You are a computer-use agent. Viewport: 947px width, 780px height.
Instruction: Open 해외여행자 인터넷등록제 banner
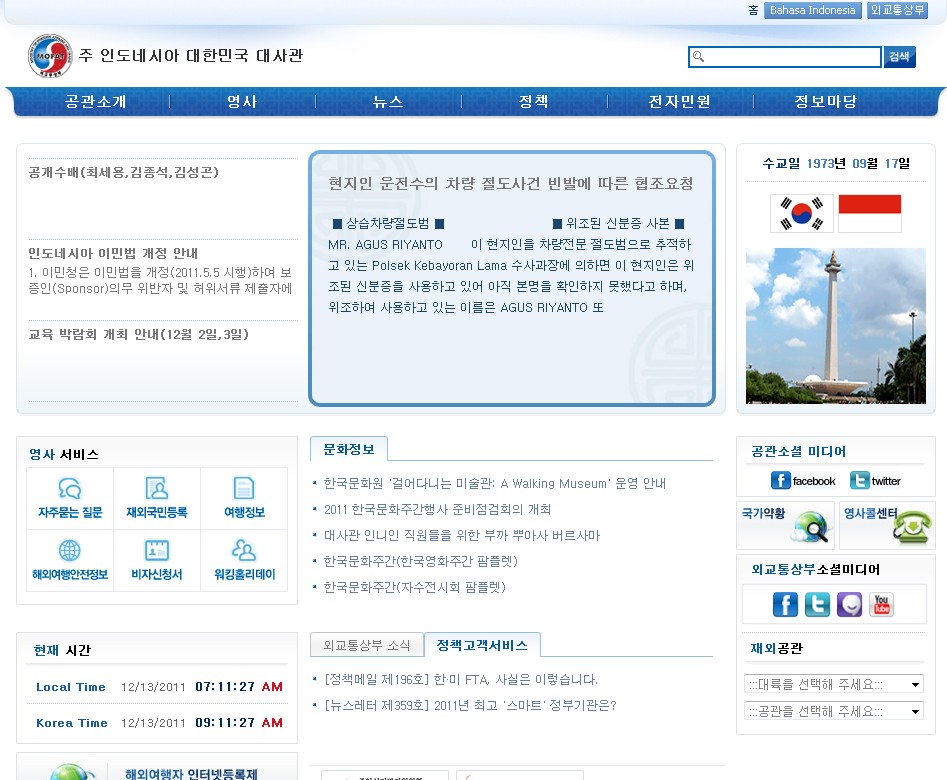point(157,767)
